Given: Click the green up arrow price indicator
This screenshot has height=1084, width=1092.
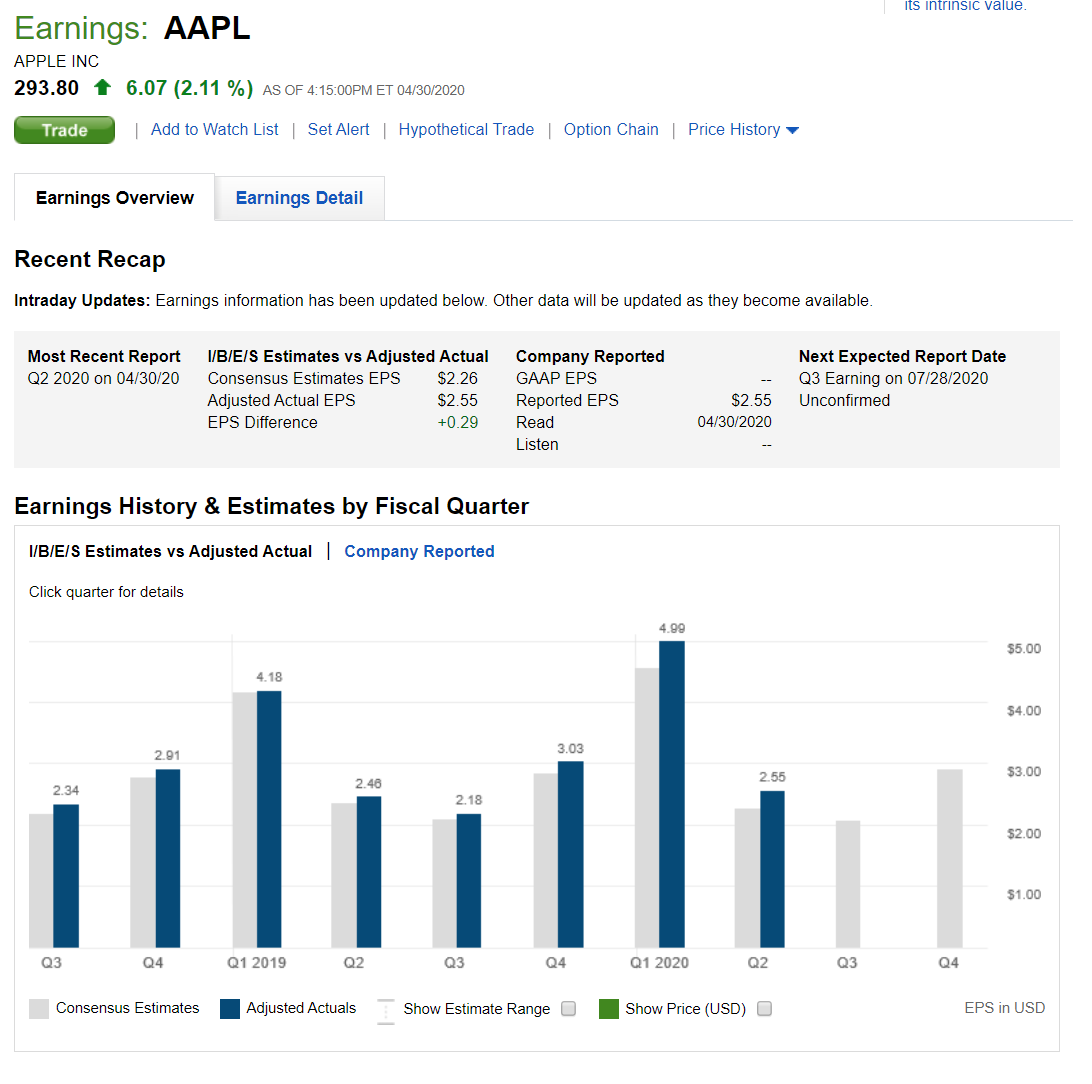Looking at the screenshot, I should (x=102, y=88).
